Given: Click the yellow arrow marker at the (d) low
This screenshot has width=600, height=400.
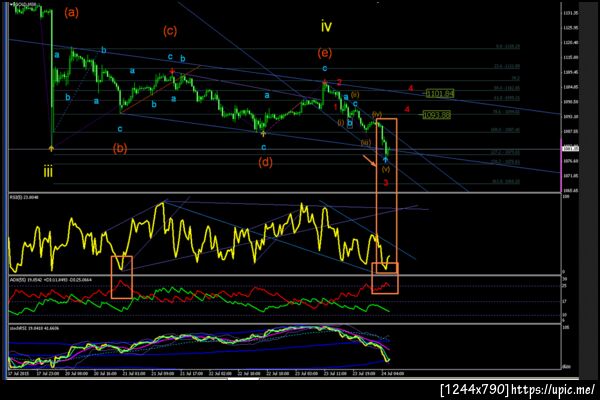Looking at the screenshot, I should click(x=263, y=134).
